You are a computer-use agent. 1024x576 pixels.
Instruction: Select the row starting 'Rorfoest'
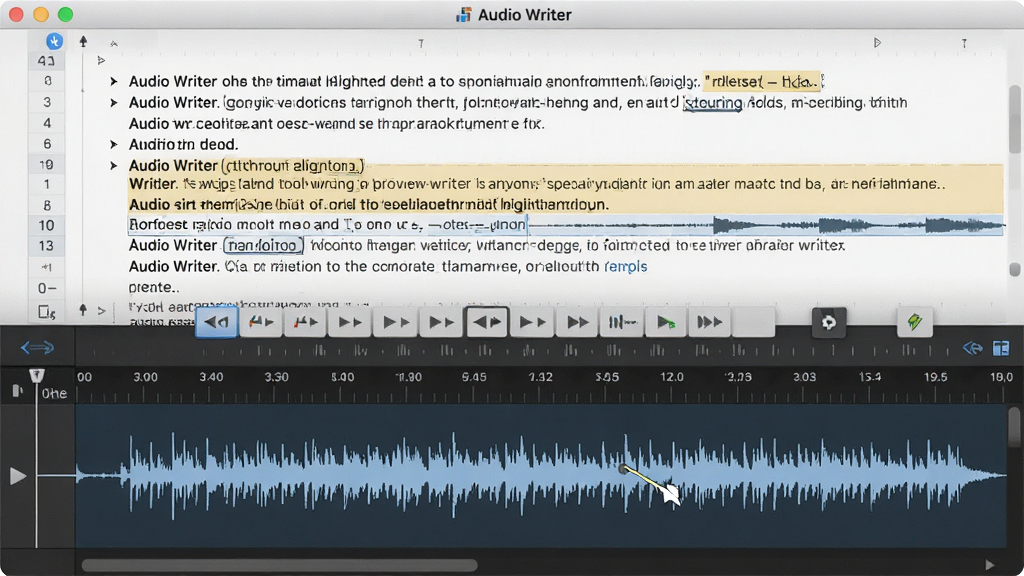pos(566,225)
